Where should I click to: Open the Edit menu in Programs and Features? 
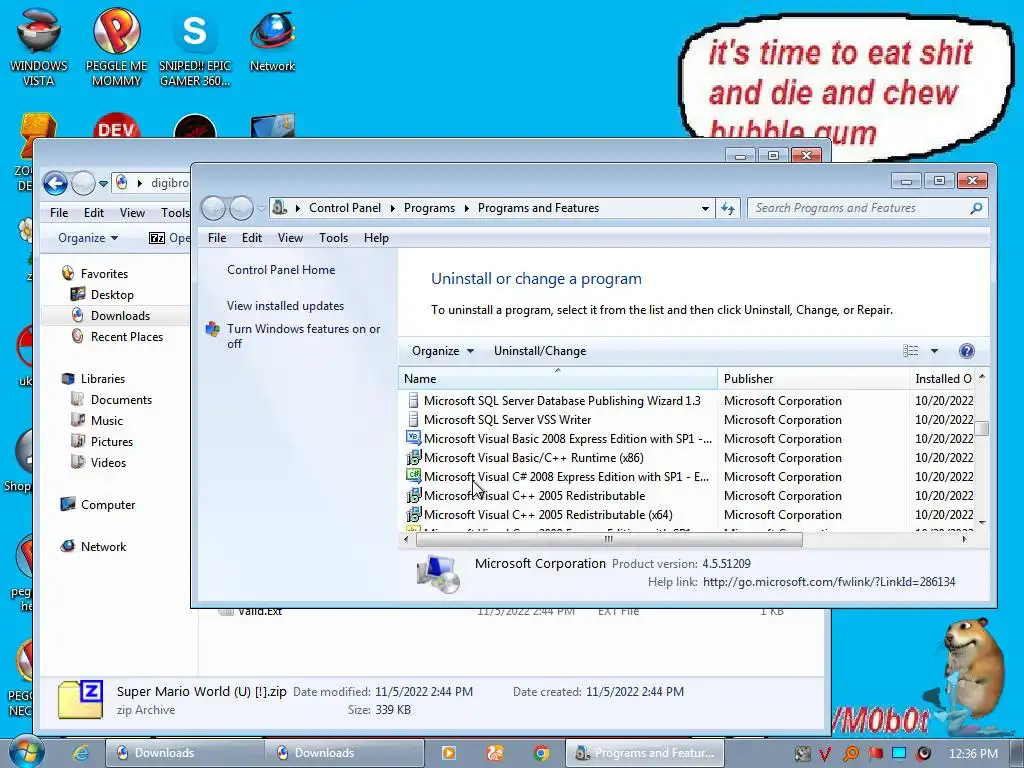coord(251,238)
